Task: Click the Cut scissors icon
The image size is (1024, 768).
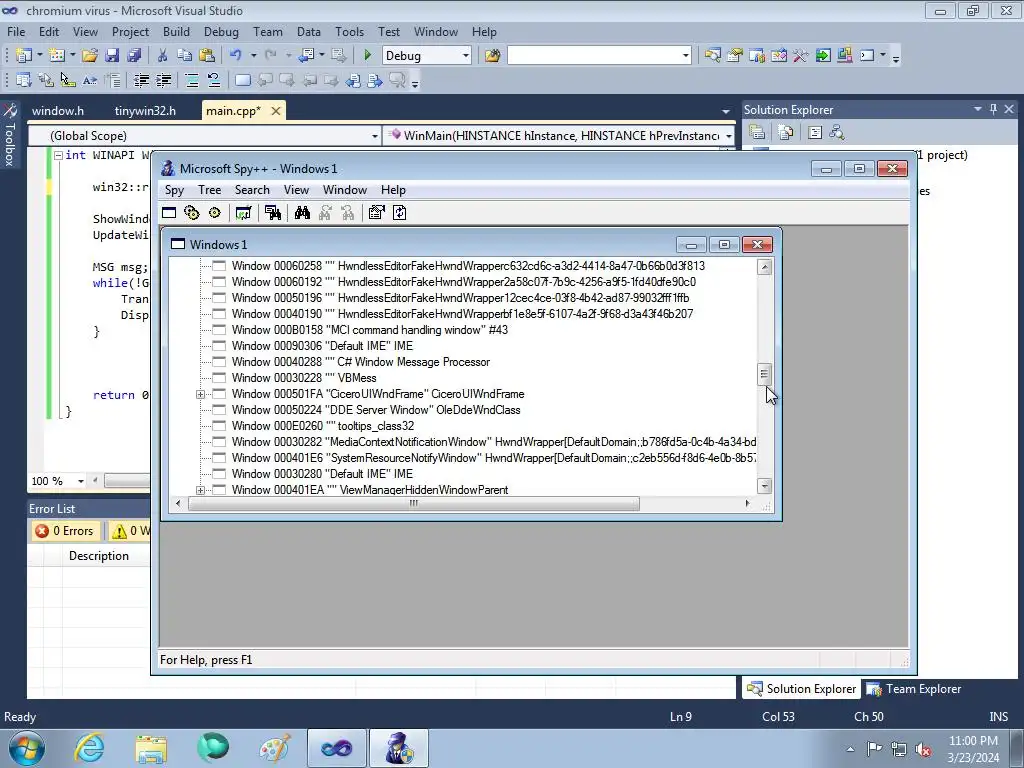Action: 163,56
